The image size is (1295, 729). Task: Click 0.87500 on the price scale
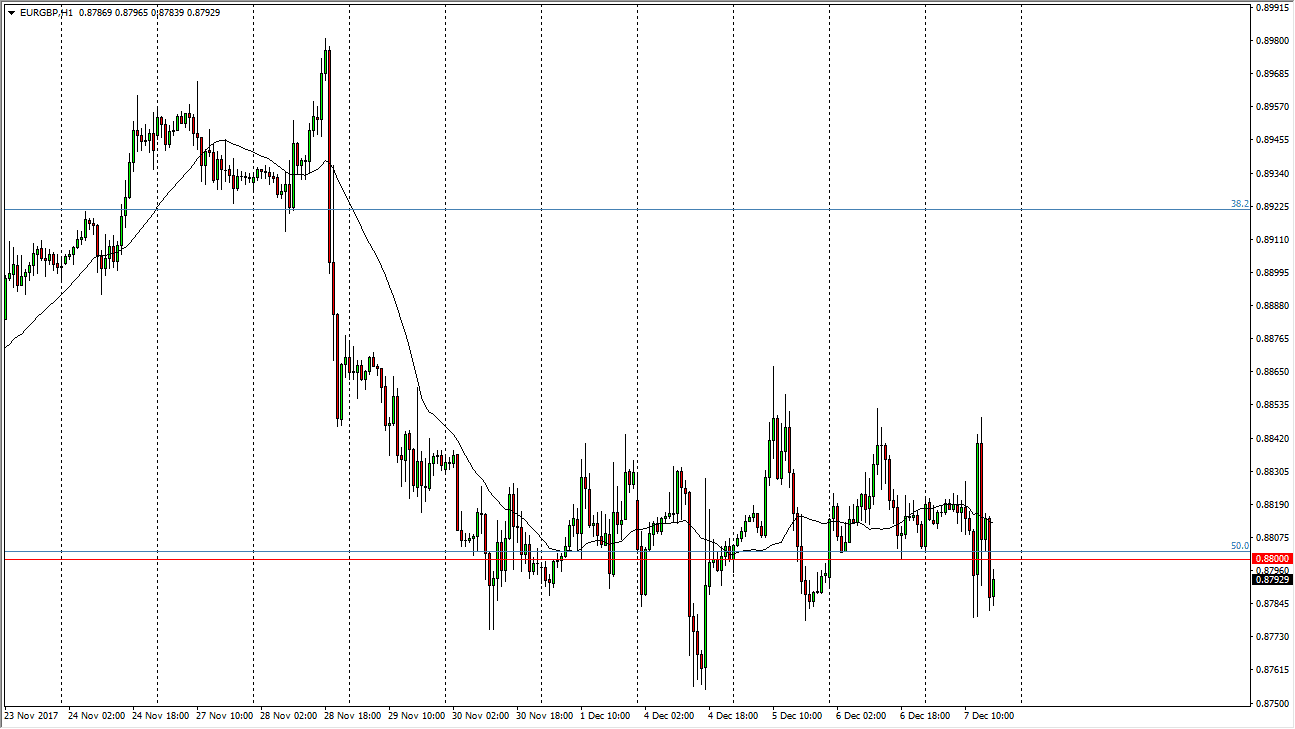point(1272,703)
